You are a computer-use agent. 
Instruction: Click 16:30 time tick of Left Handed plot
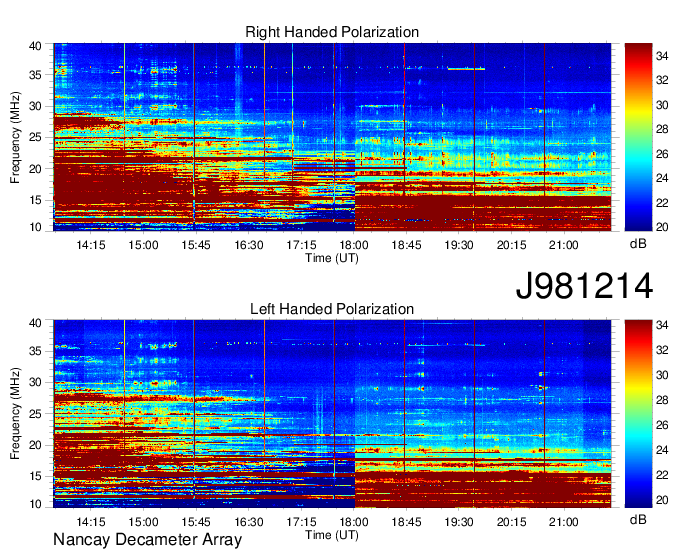tap(249, 522)
